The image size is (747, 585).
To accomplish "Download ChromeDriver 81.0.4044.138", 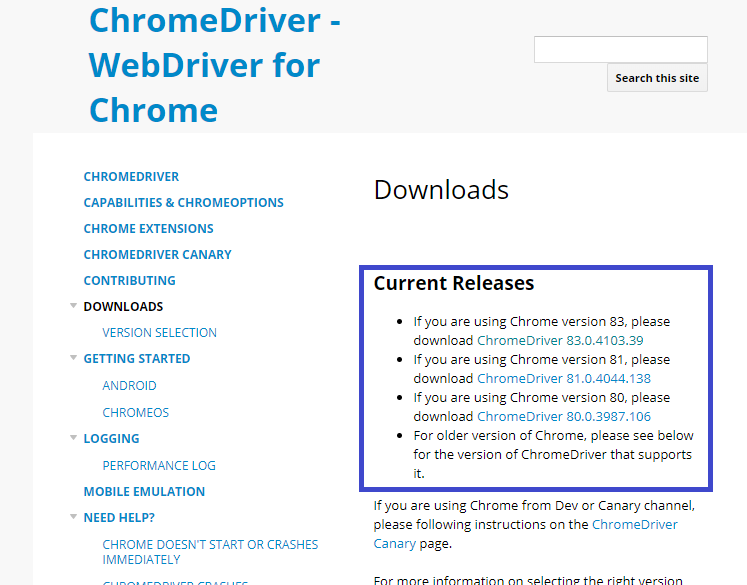I will [x=564, y=378].
